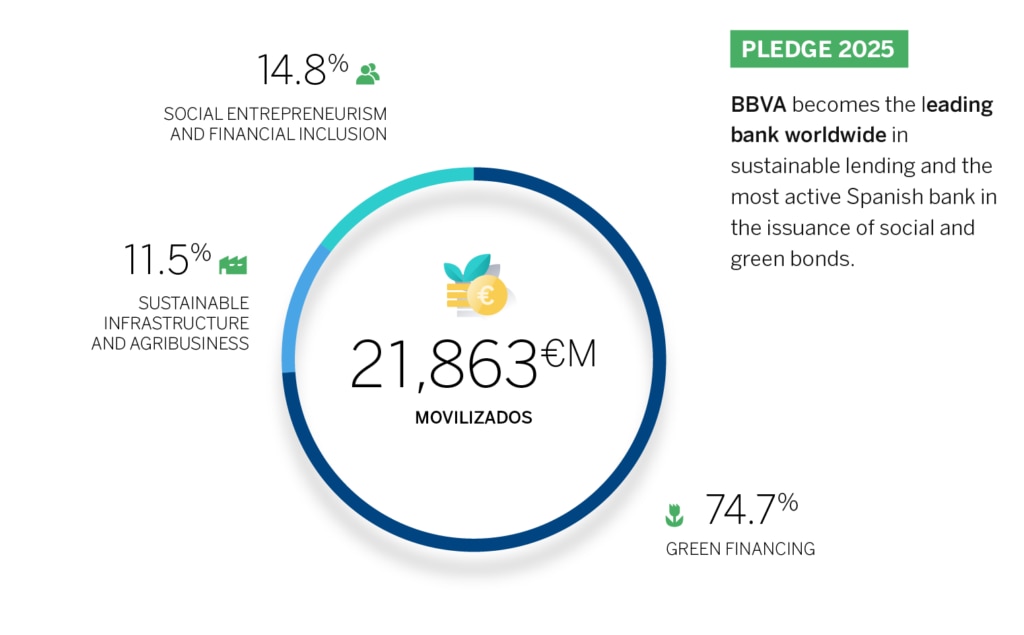1024x635 pixels.
Task: Click the euro coin with leaves icon
Action: 477,285
